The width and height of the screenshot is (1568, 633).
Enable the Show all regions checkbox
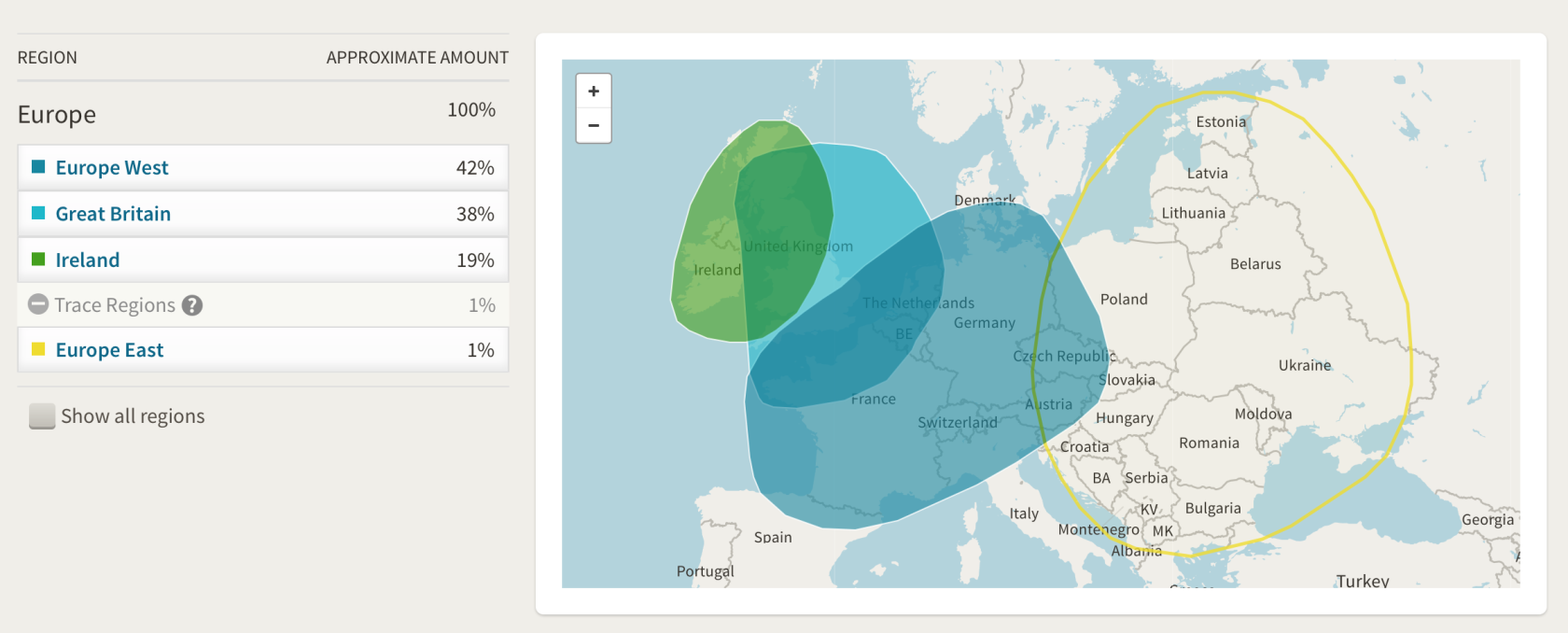(x=42, y=416)
